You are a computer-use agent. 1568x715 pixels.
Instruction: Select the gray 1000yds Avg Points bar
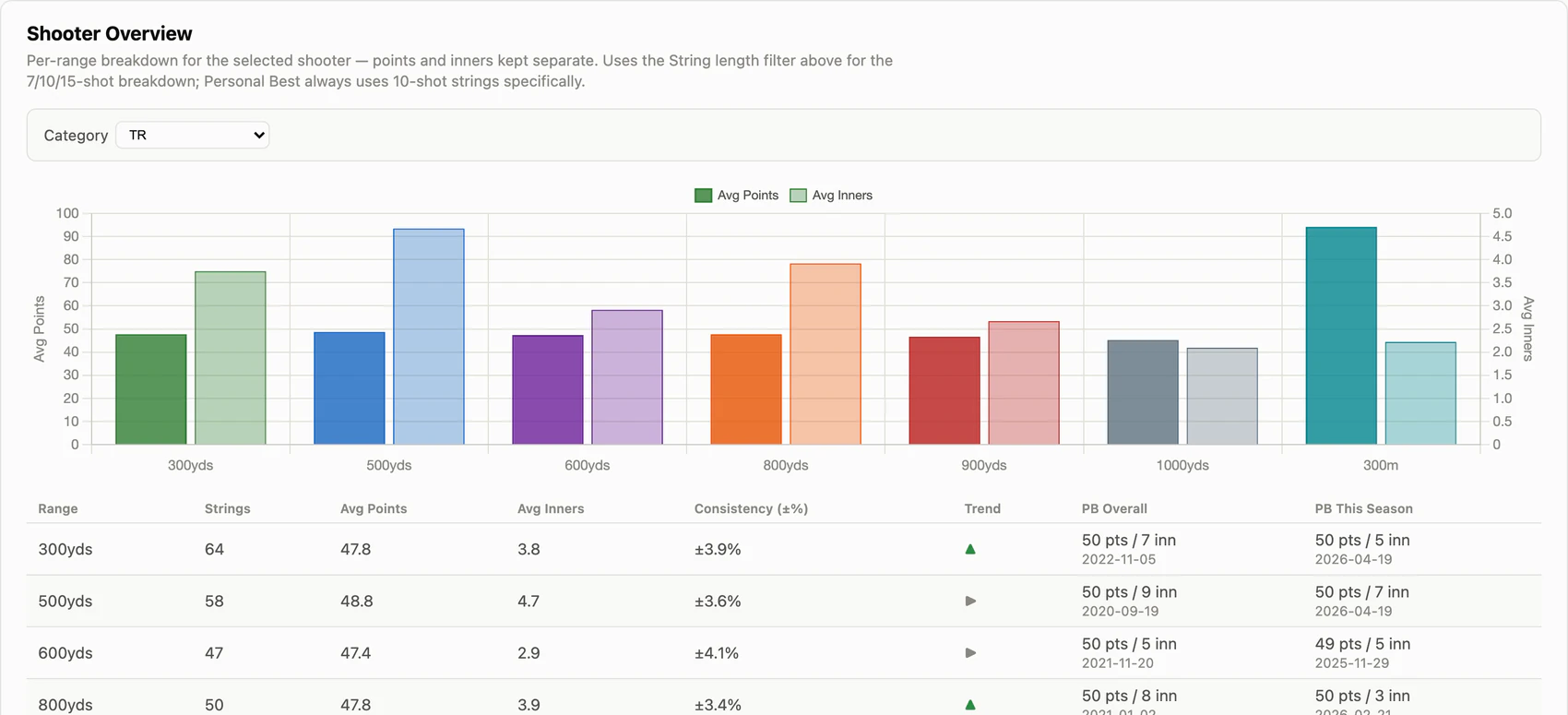[1143, 393]
